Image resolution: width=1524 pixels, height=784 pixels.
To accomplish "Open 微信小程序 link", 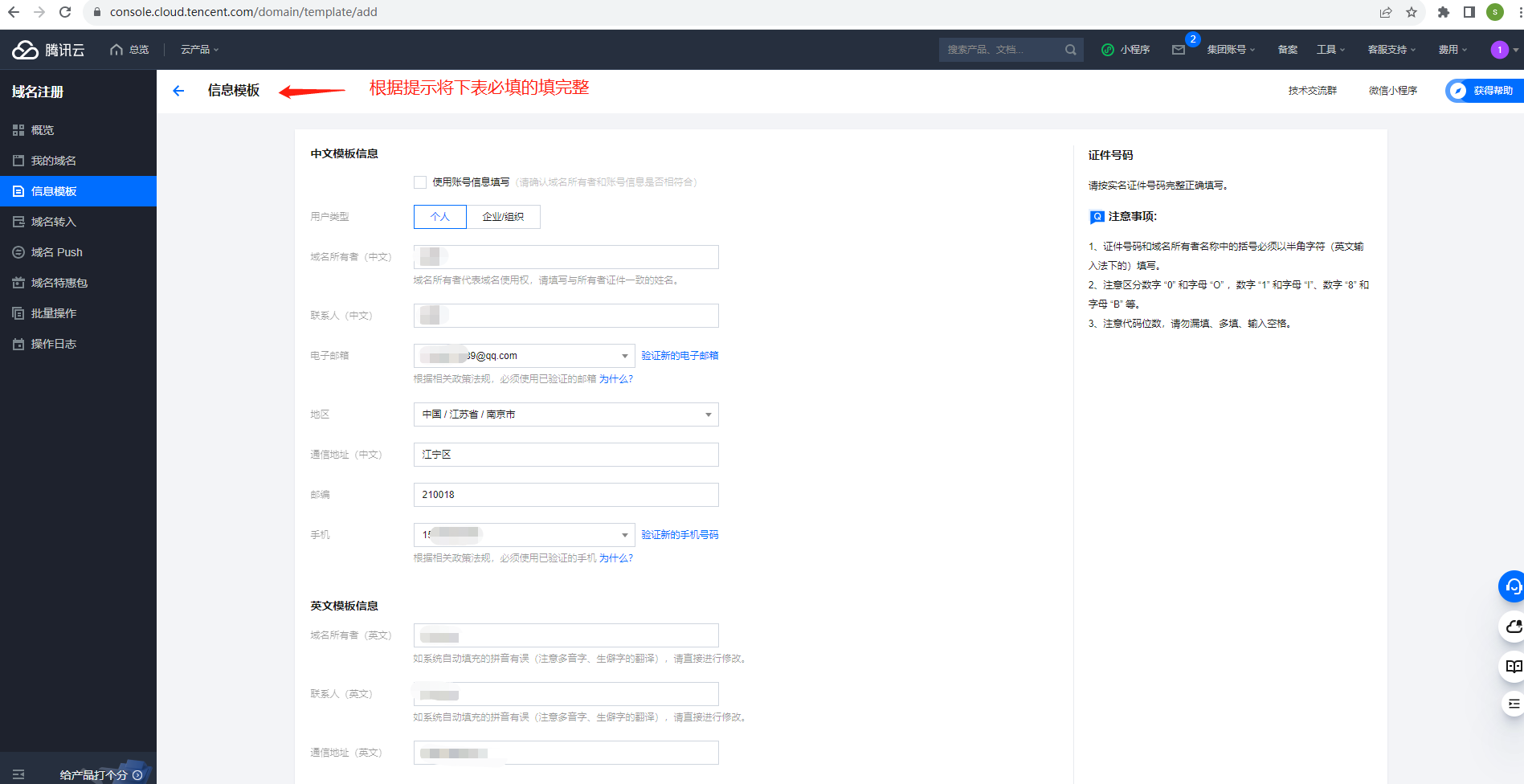I will (1393, 91).
